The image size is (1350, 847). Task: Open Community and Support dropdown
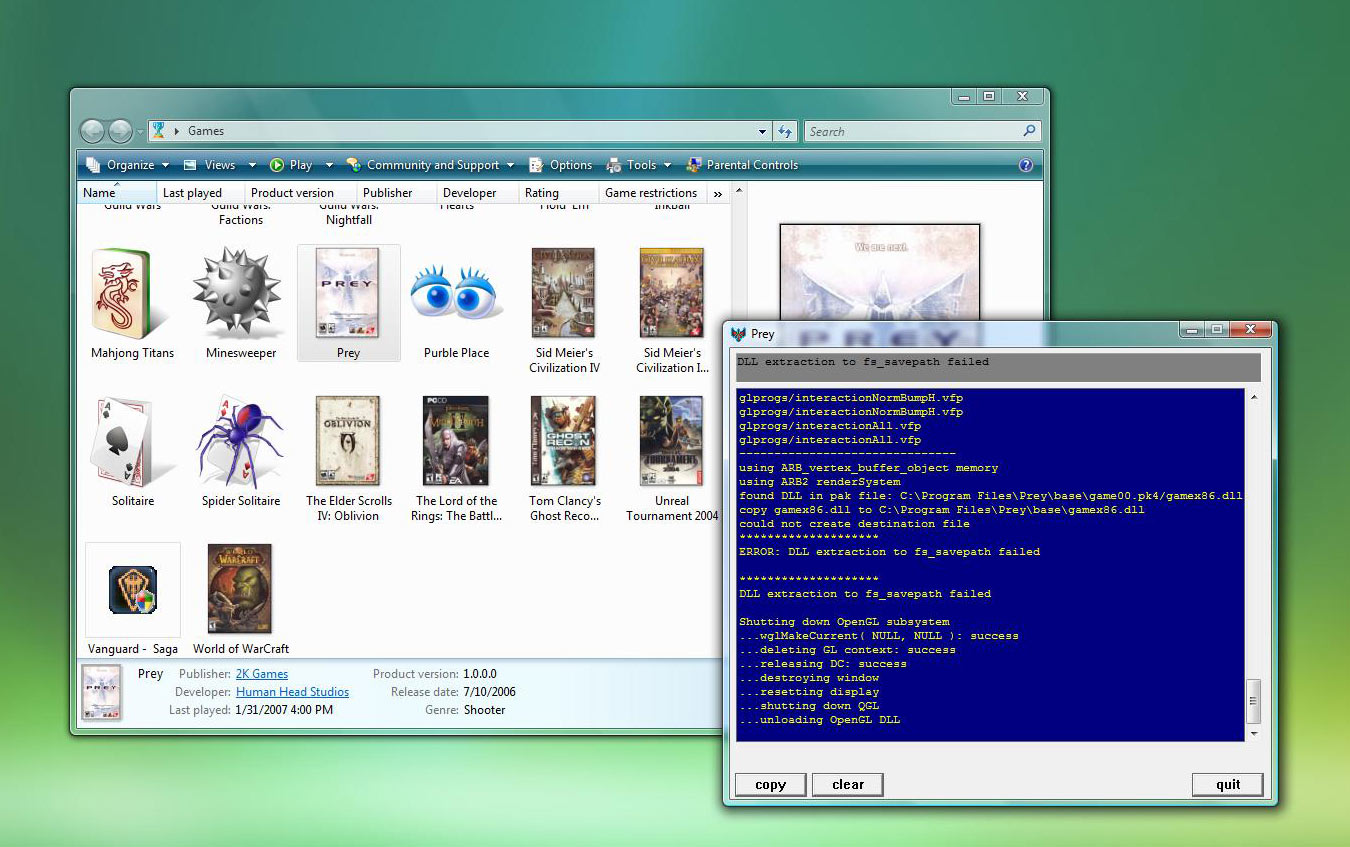(x=430, y=165)
